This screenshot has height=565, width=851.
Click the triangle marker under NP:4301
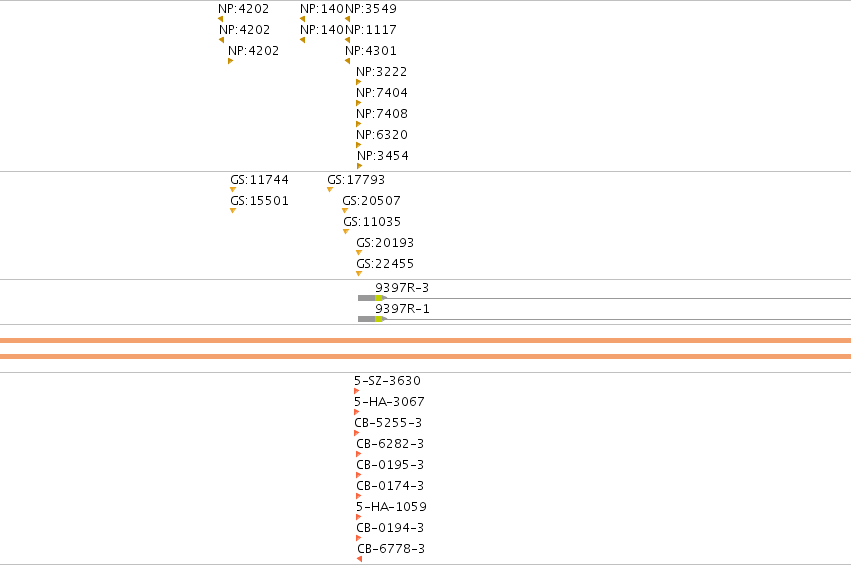(347, 61)
